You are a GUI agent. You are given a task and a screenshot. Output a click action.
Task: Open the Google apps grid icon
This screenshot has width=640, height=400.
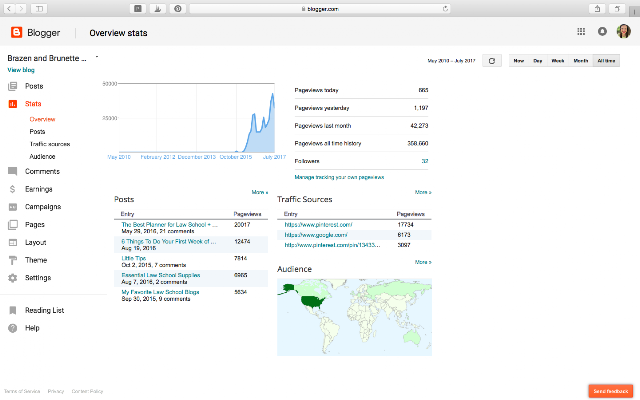(x=581, y=31)
